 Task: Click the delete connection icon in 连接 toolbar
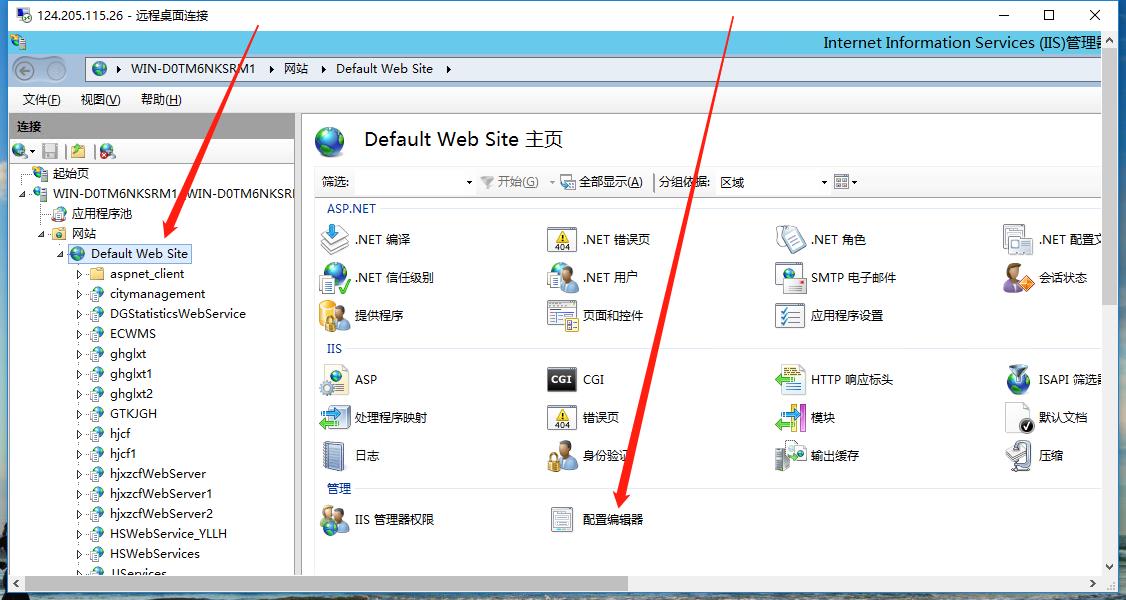coord(107,151)
